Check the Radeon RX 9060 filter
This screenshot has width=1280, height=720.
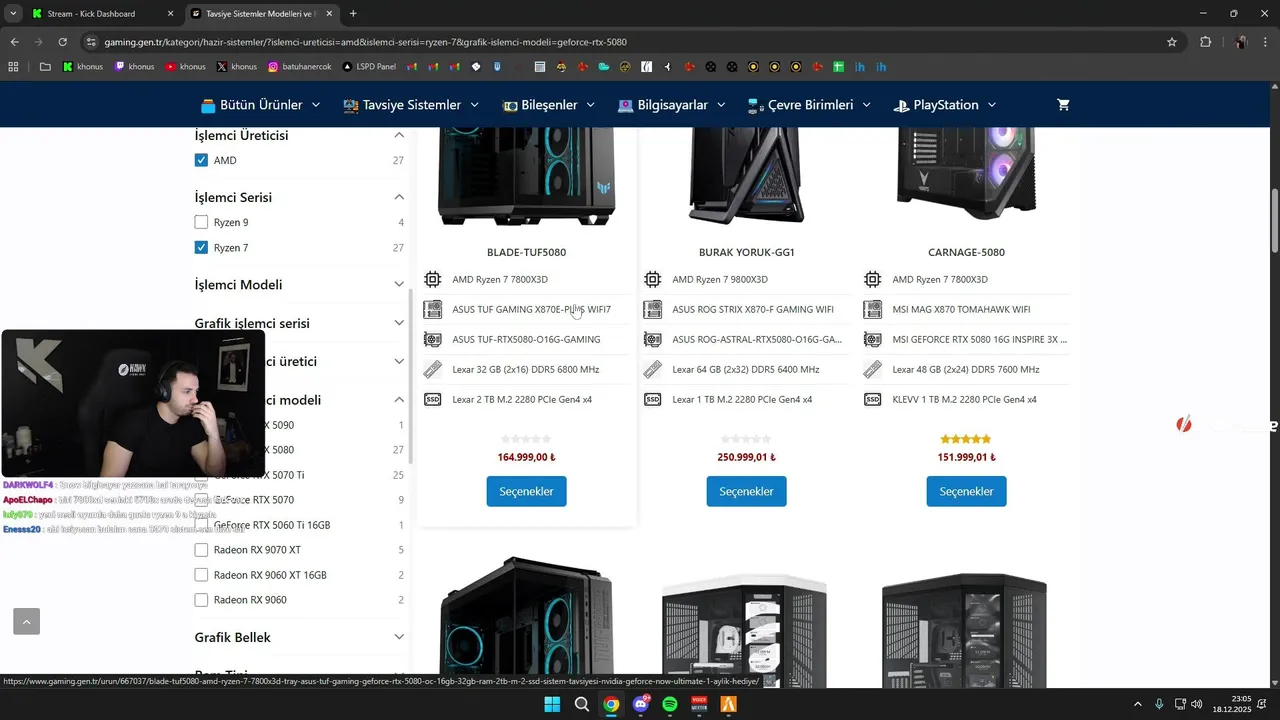coord(201,600)
